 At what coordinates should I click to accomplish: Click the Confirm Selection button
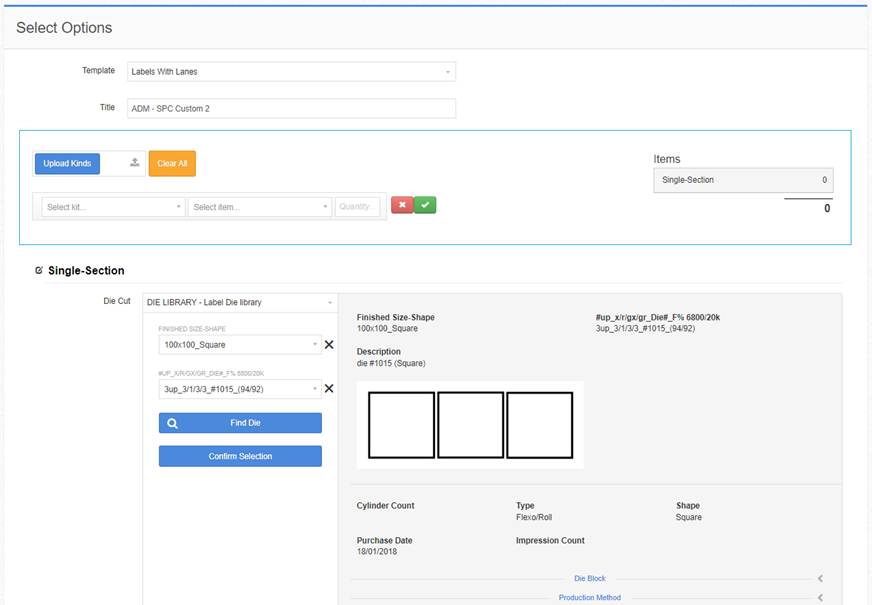tap(240, 456)
